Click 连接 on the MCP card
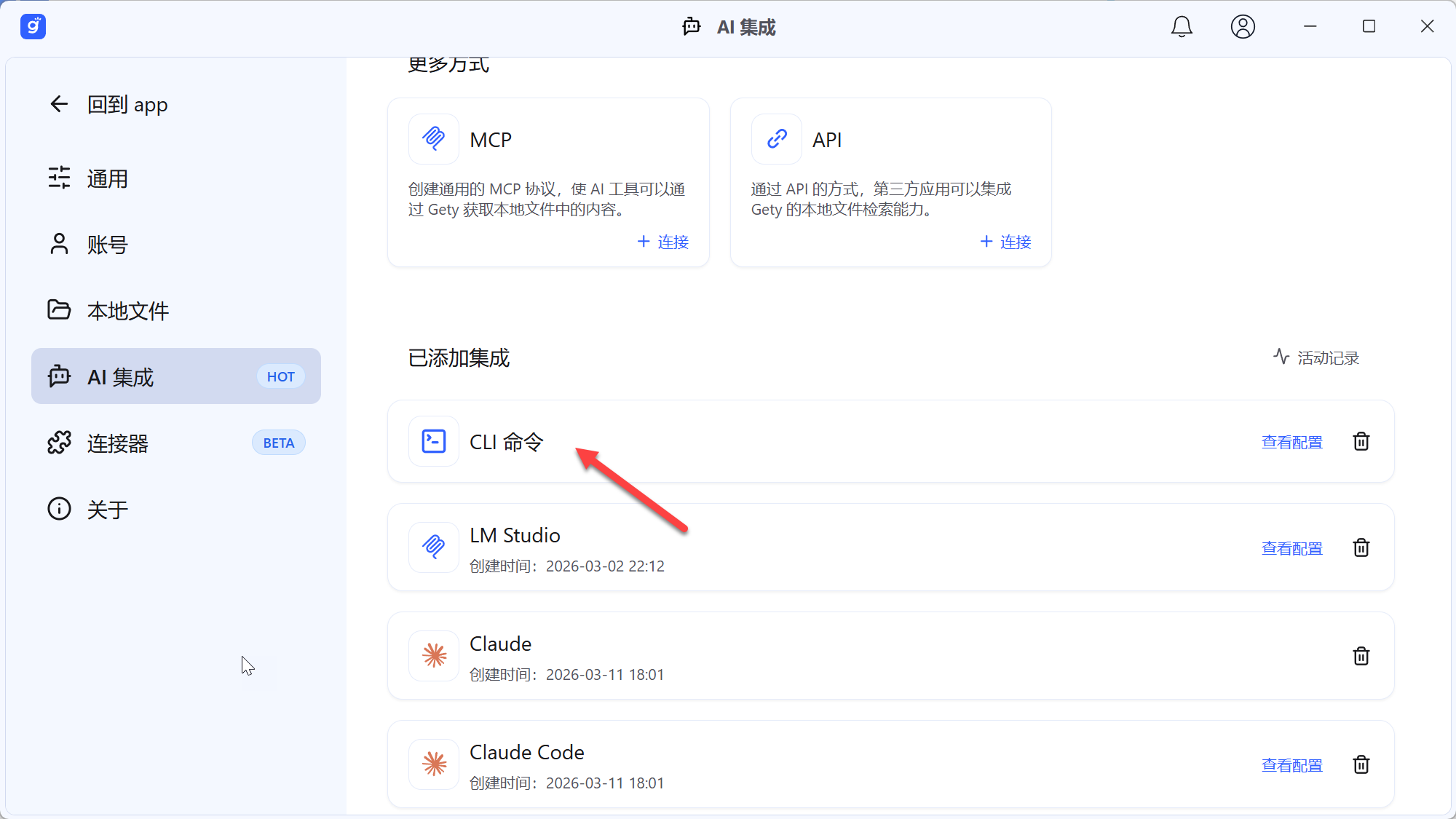 (663, 242)
